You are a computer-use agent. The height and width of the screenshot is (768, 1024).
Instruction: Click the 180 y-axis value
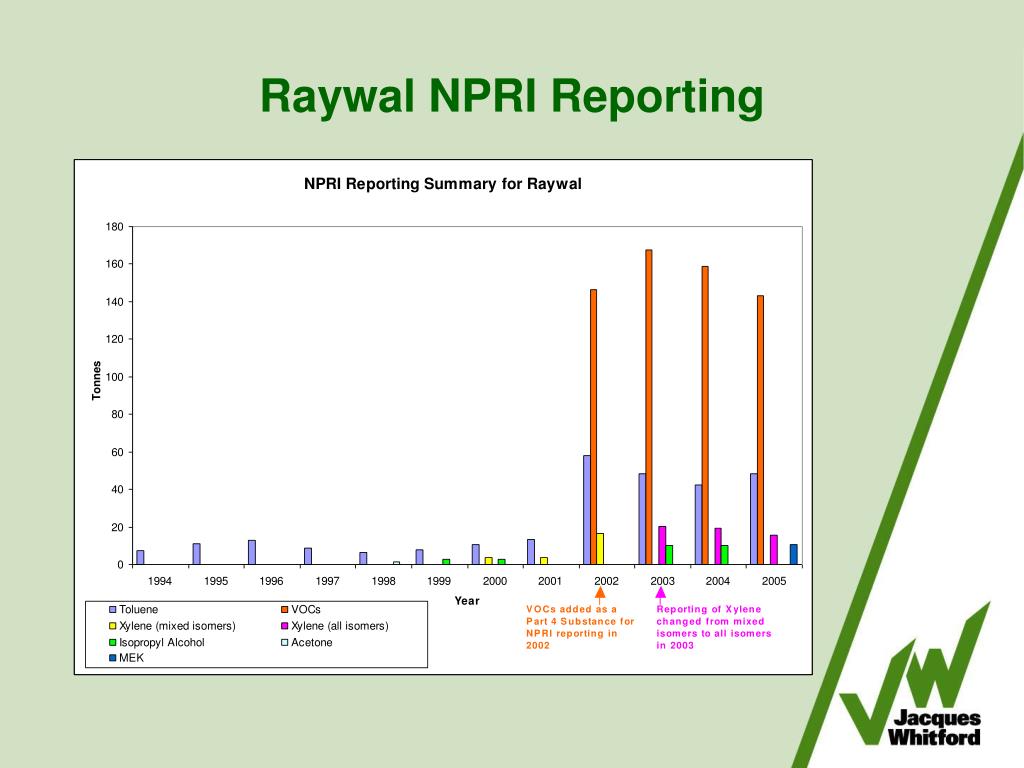114,227
